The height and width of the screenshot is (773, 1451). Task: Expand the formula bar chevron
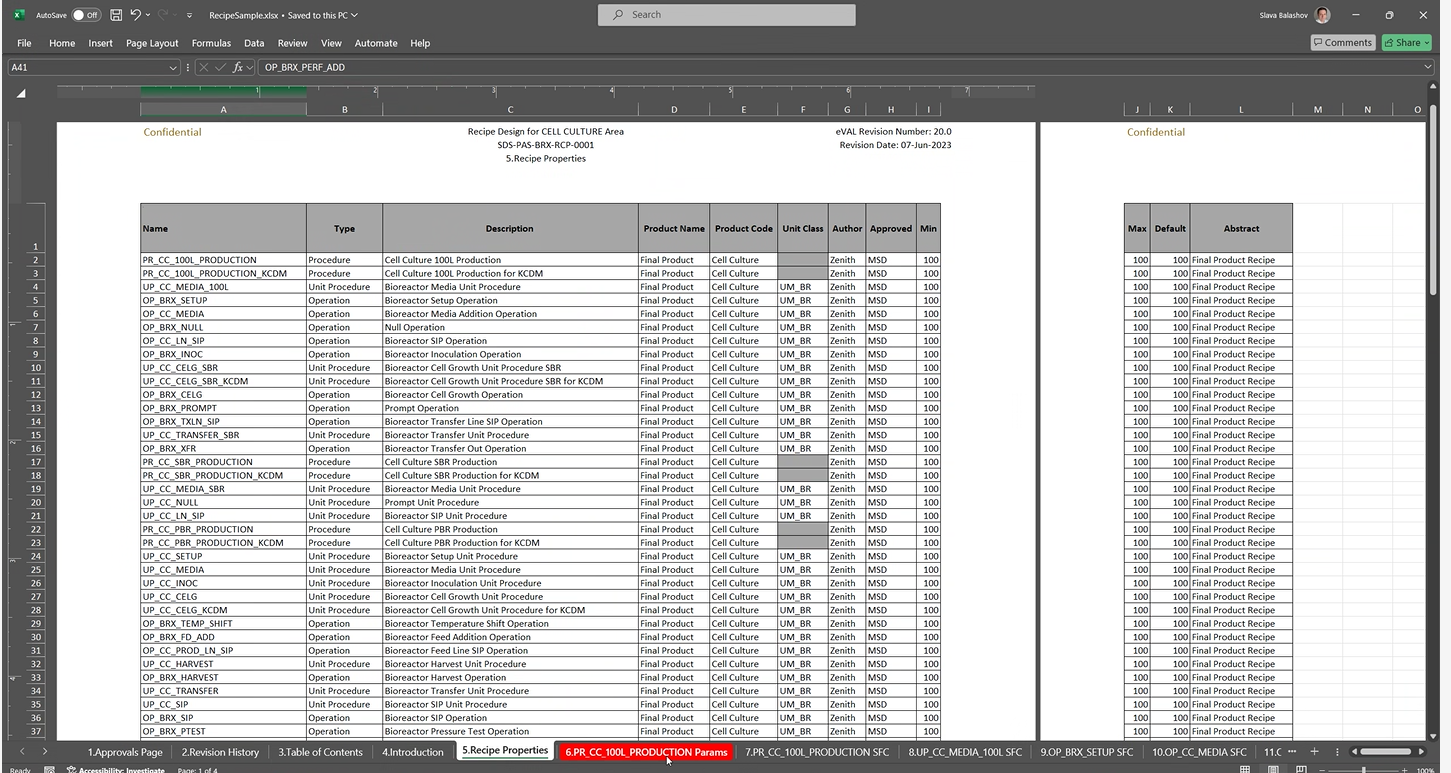click(1428, 67)
